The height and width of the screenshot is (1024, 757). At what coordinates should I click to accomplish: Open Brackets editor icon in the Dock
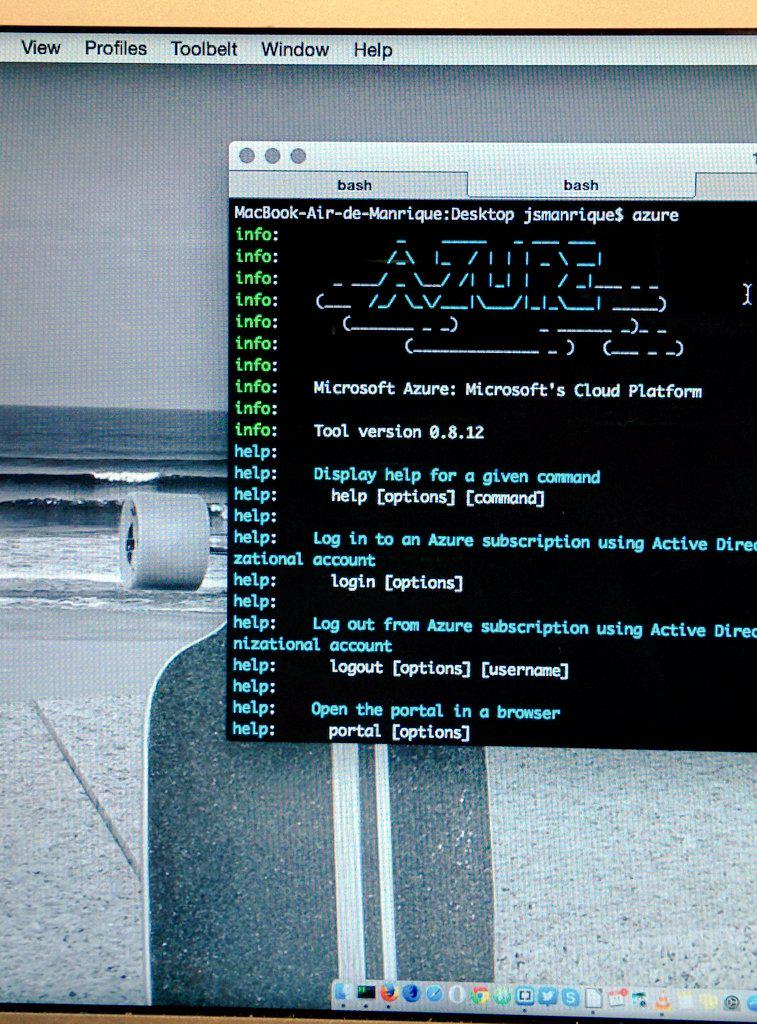[524, 995]
